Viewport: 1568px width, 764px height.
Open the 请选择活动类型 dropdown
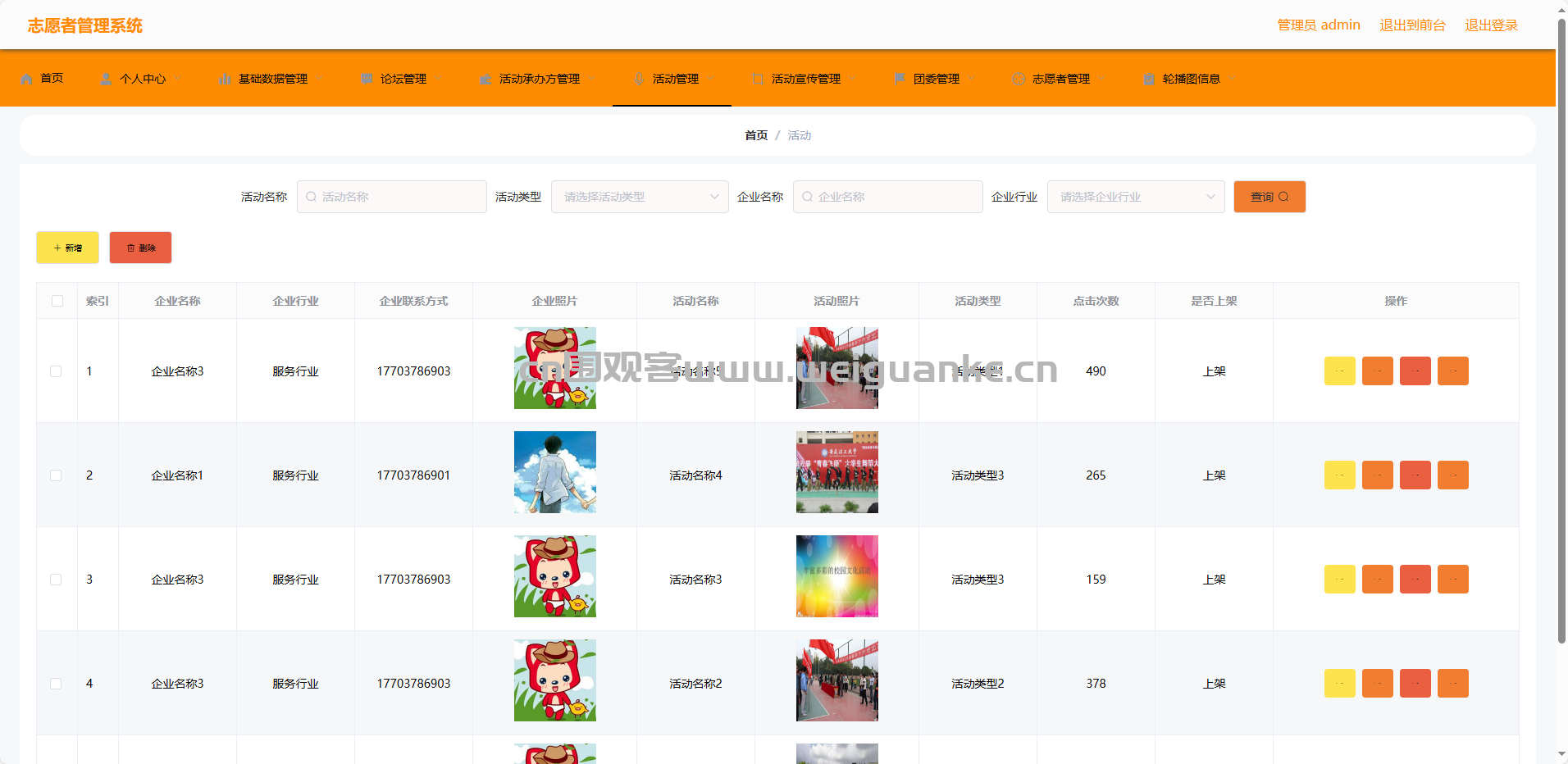640,197
